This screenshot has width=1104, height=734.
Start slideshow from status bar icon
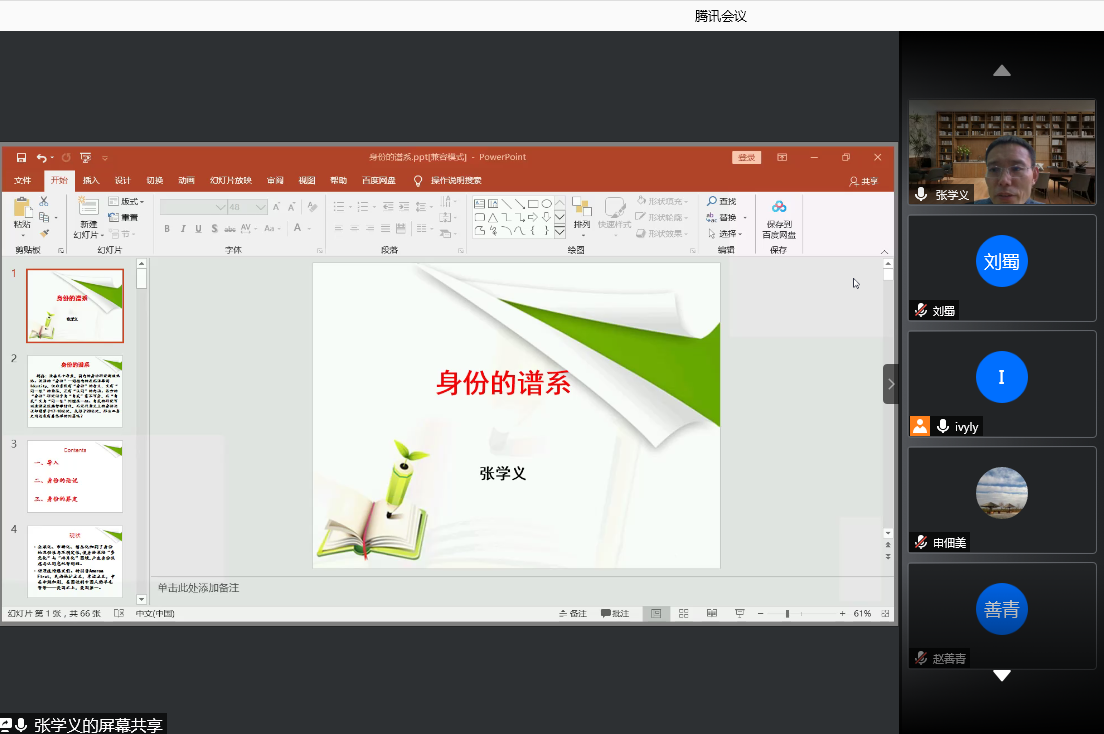coord(740,613)
